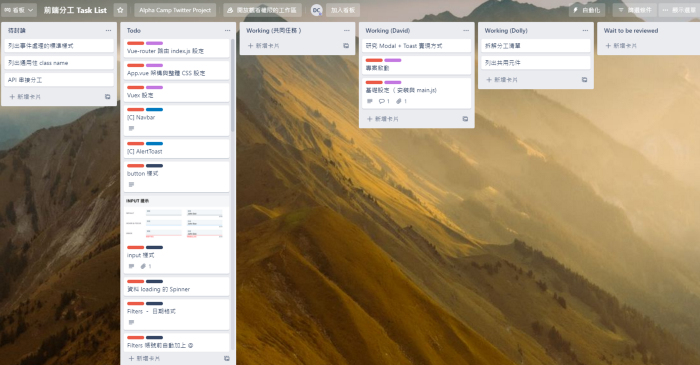Screen dimensions: 700x365
Task: Open the API 串接分工 card
Action: pos(59,80)
